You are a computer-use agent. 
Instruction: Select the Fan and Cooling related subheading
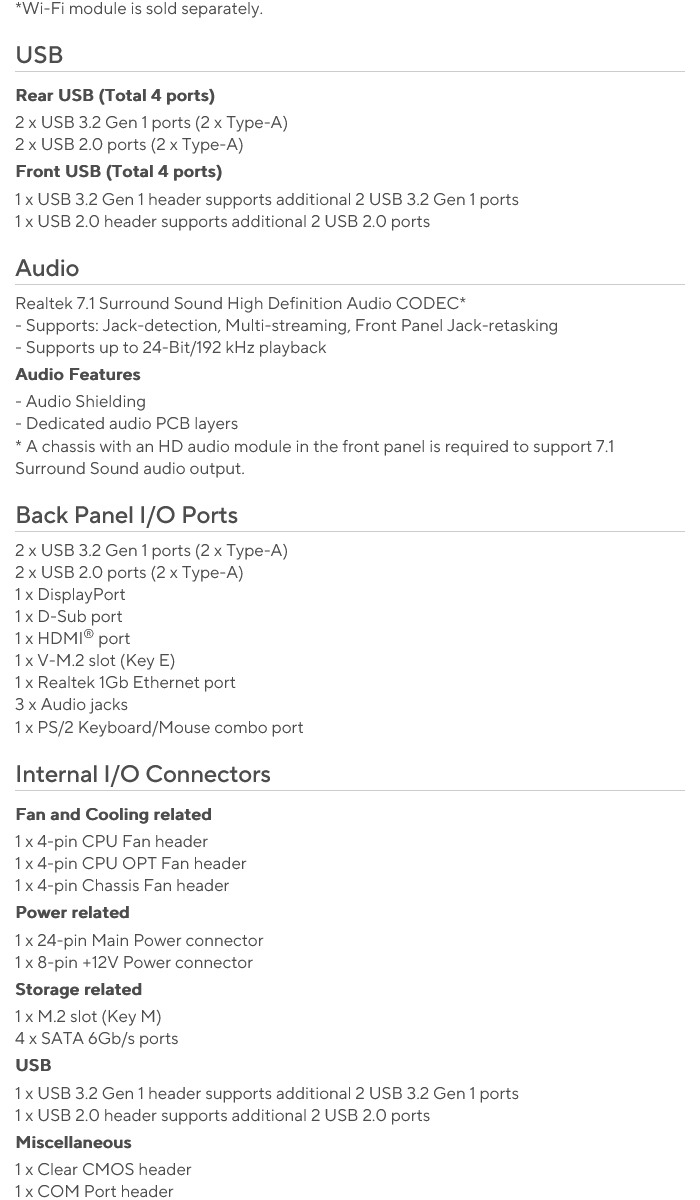point(113,814)
